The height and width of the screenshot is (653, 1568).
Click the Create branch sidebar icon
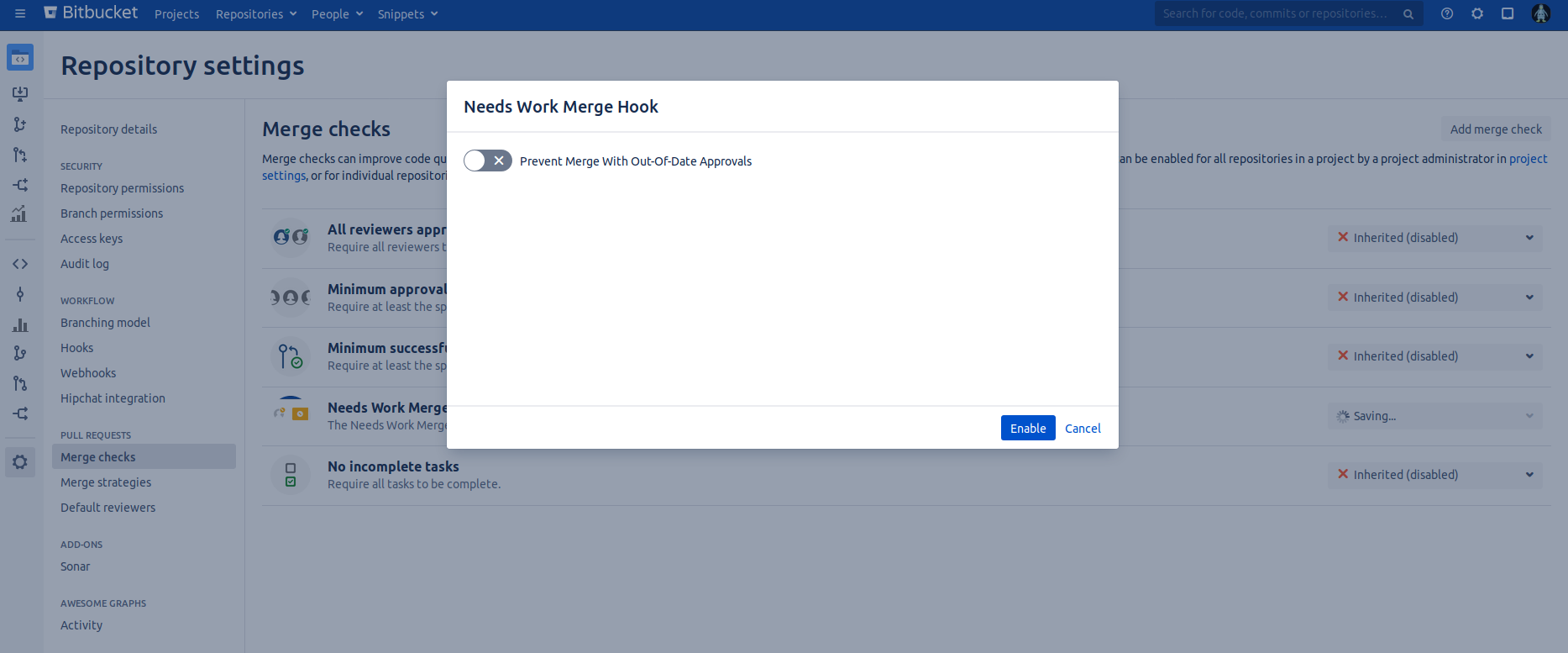click(20, 124)
